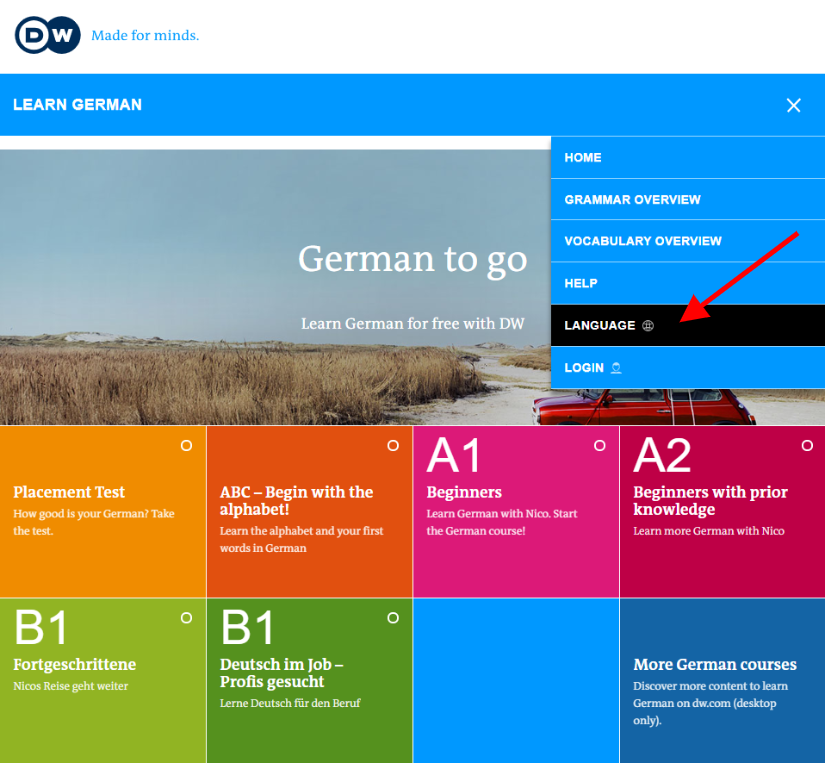Image resolution: width=825 pixels, height=763 pixels.
Task: Click the circle on the A1 Beginners tile
Action: click(600, 446)
